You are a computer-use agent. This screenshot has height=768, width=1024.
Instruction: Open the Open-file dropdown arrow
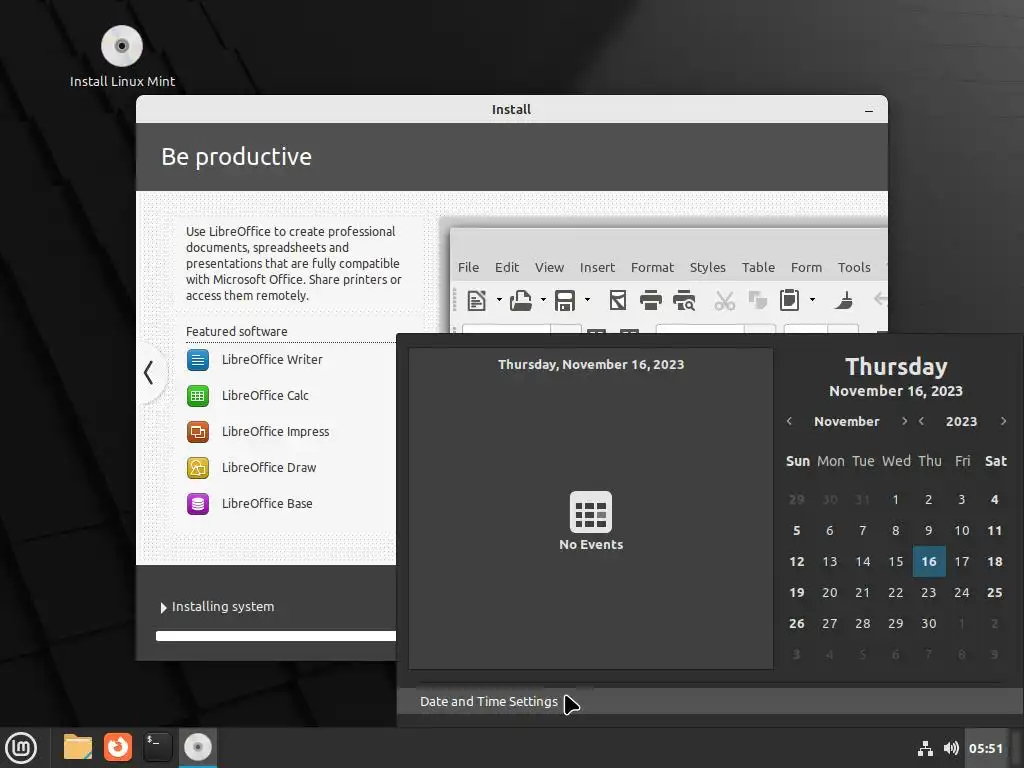(x=543, y=300)
